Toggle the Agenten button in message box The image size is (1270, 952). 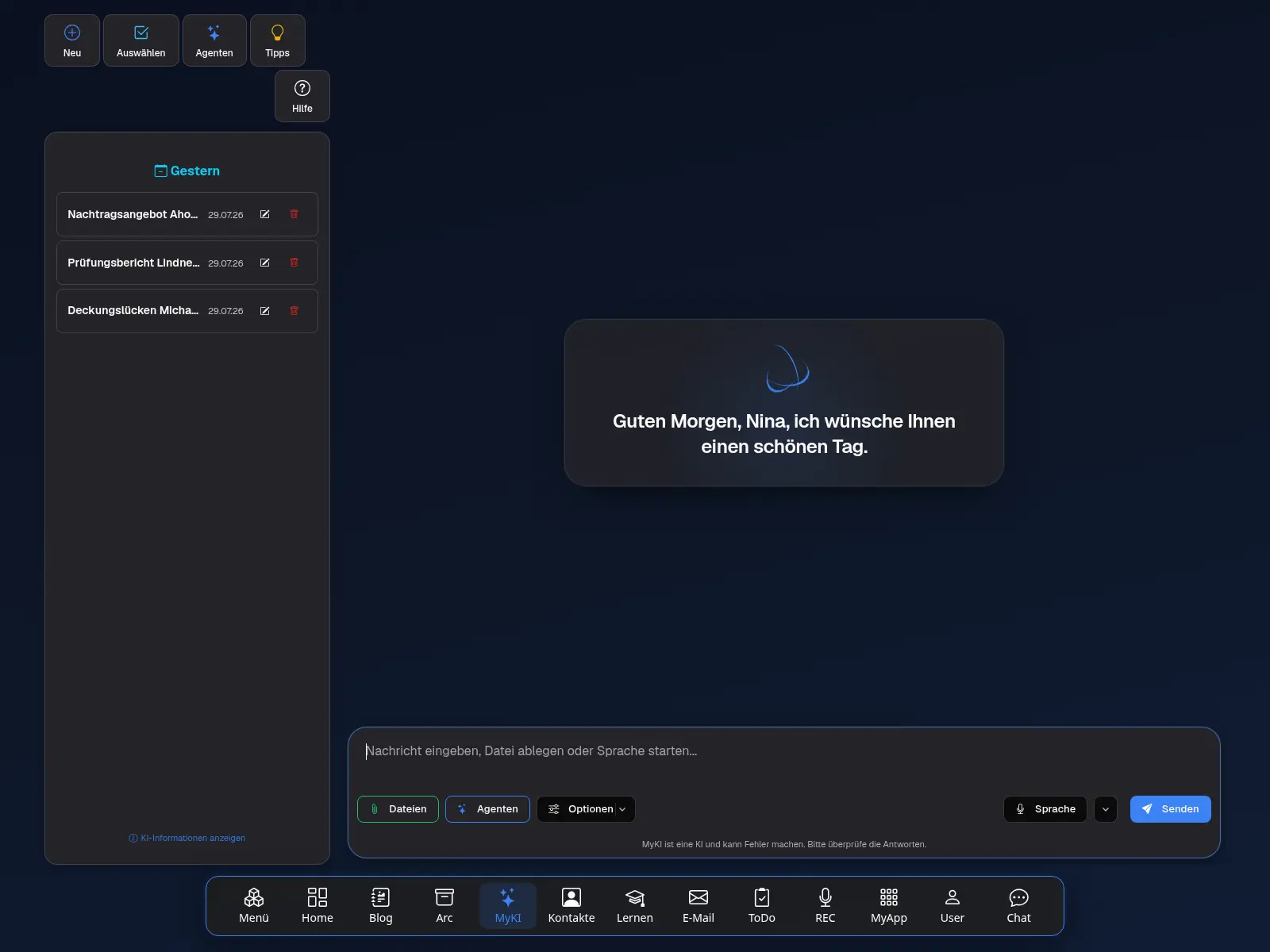pos(487,809)
